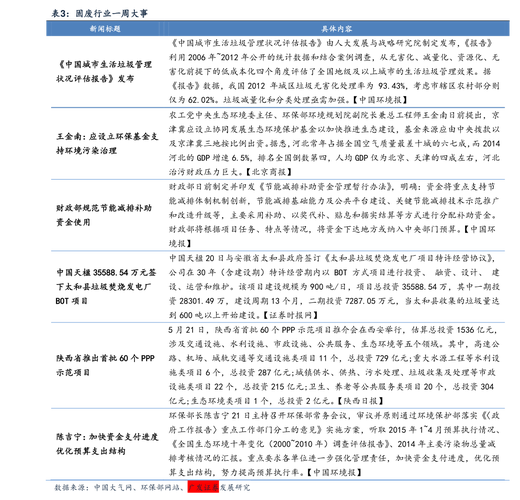Click the content paragraph ending 【北京商报】
Image resolution: width=520 pixels, height=500 pixels.
tap(334, 143)
